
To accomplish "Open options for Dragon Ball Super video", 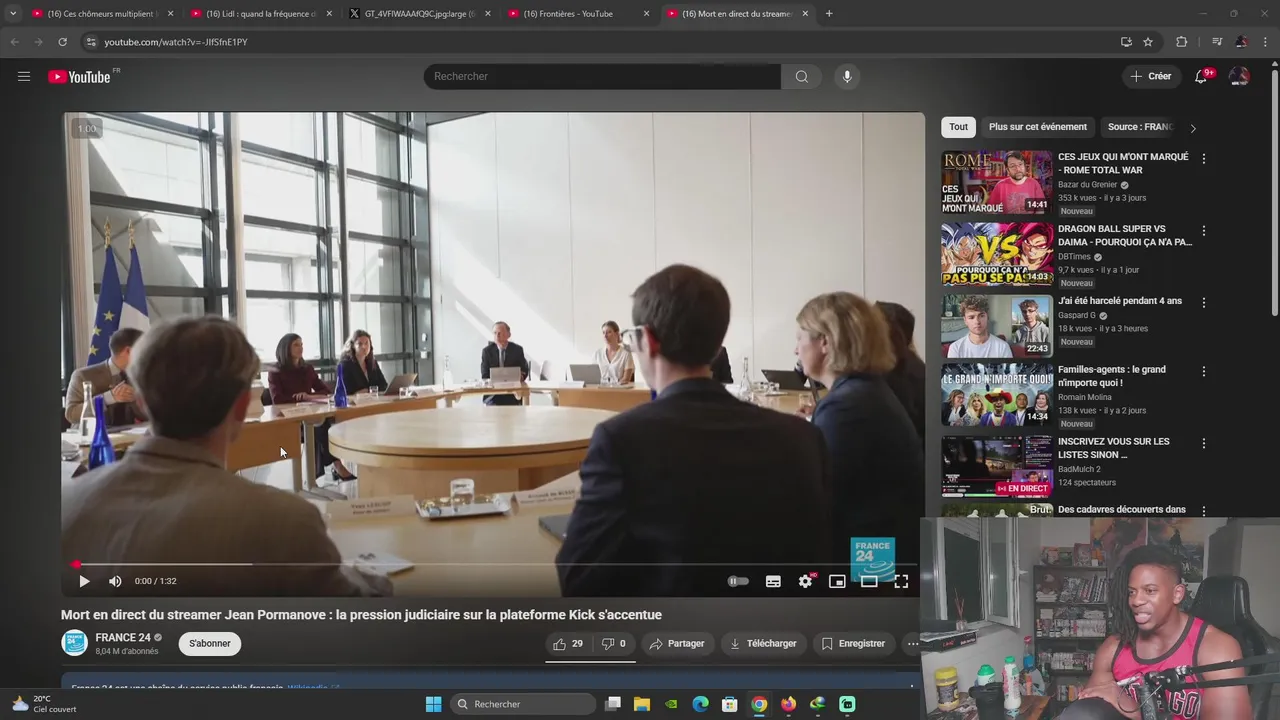I will click(1203, 231).
